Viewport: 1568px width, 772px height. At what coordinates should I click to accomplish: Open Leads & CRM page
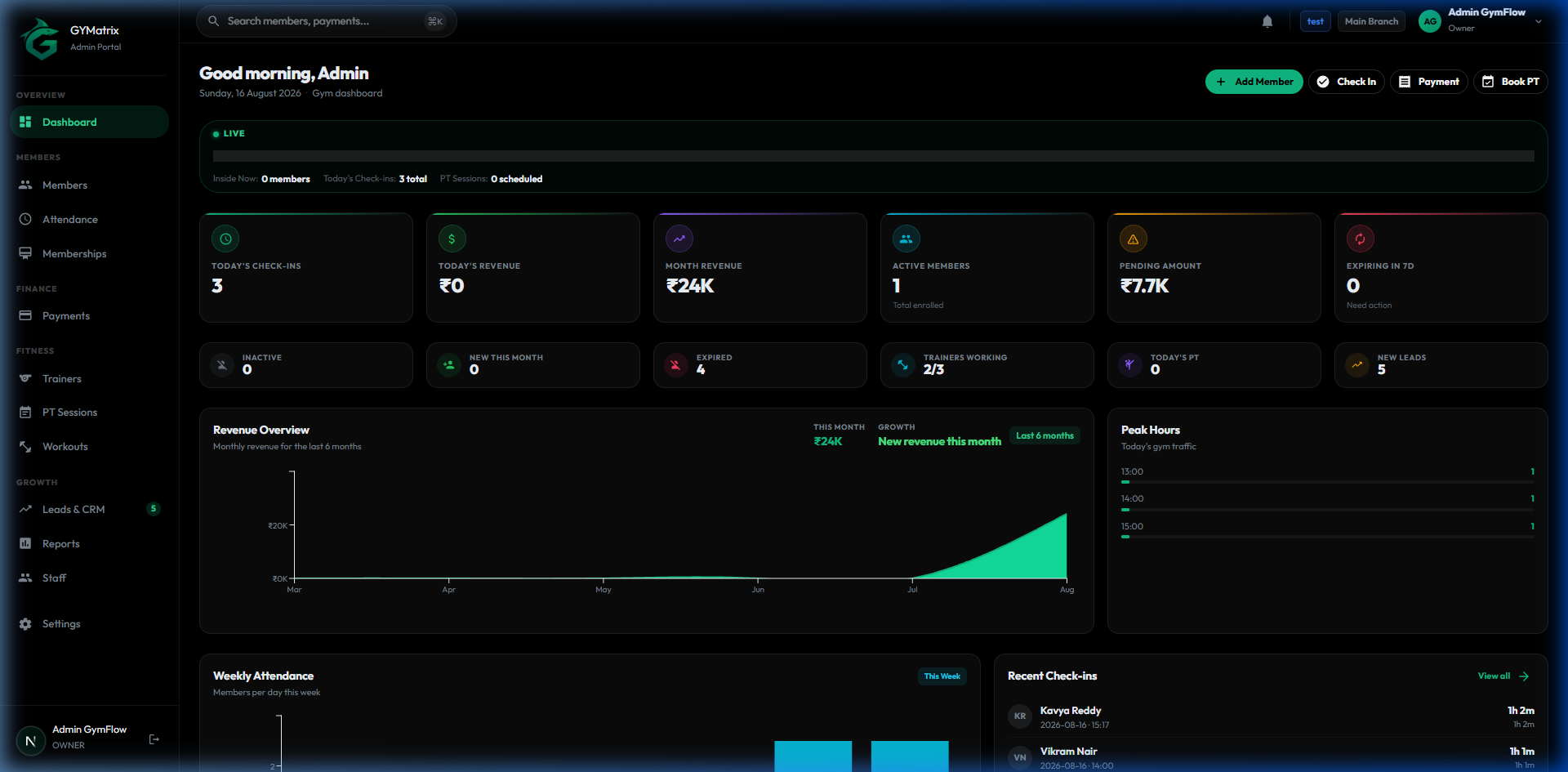(x=89, y=510)
